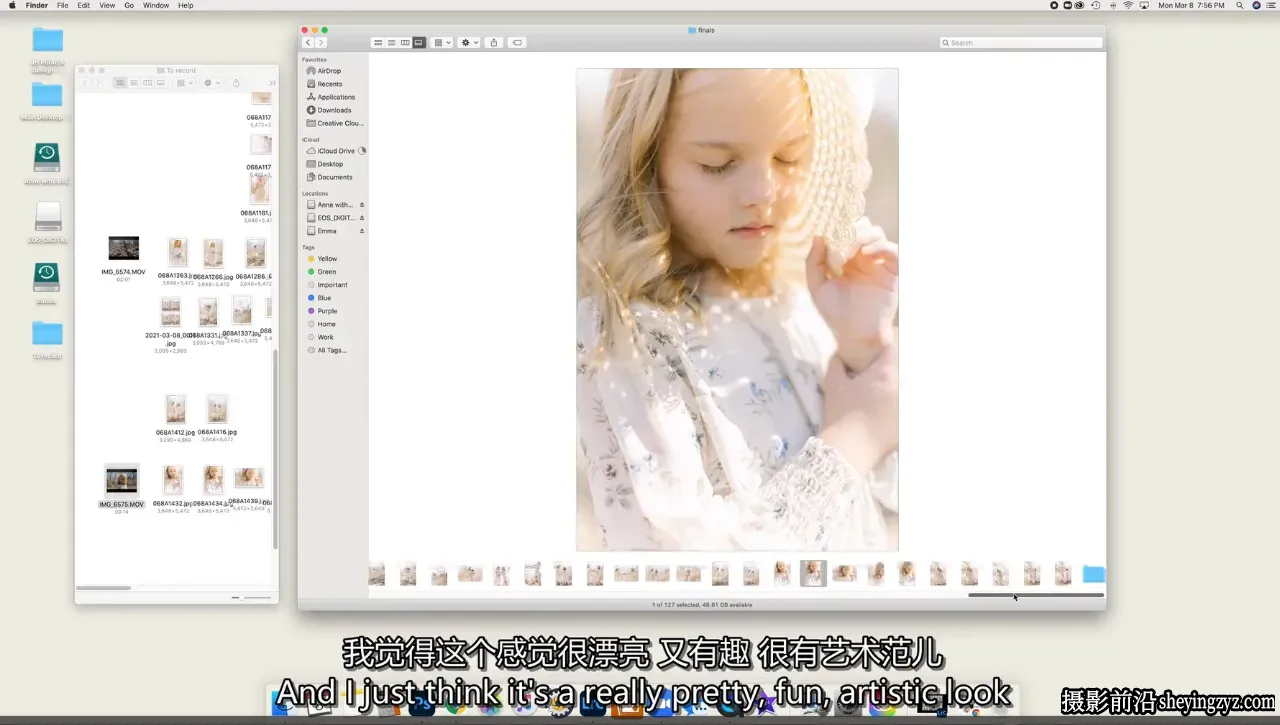Open the View menu
Viewport: 1280px width, 725px height.
[x=107, y=5]
